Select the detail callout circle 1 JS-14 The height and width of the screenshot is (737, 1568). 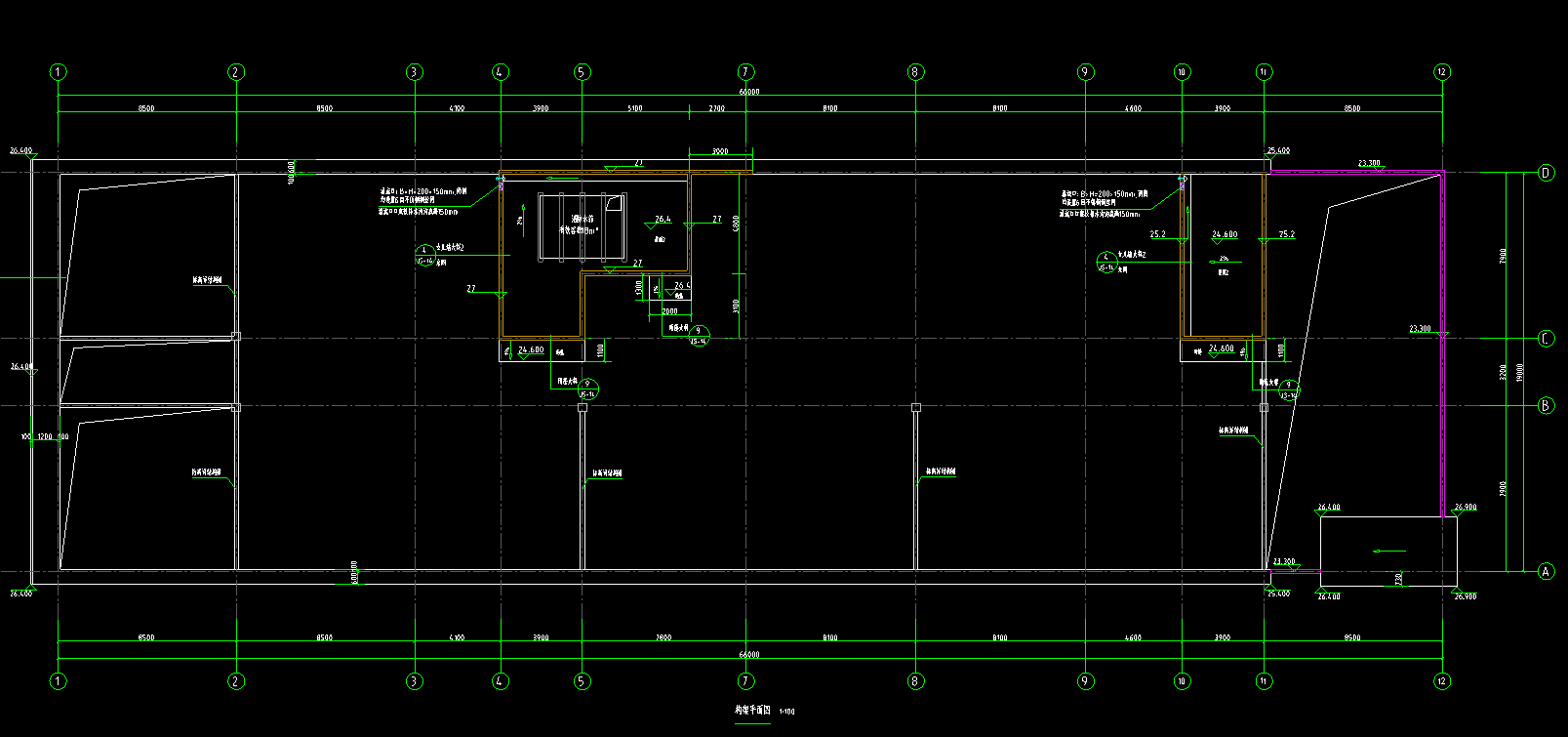(x=424, y=256)
